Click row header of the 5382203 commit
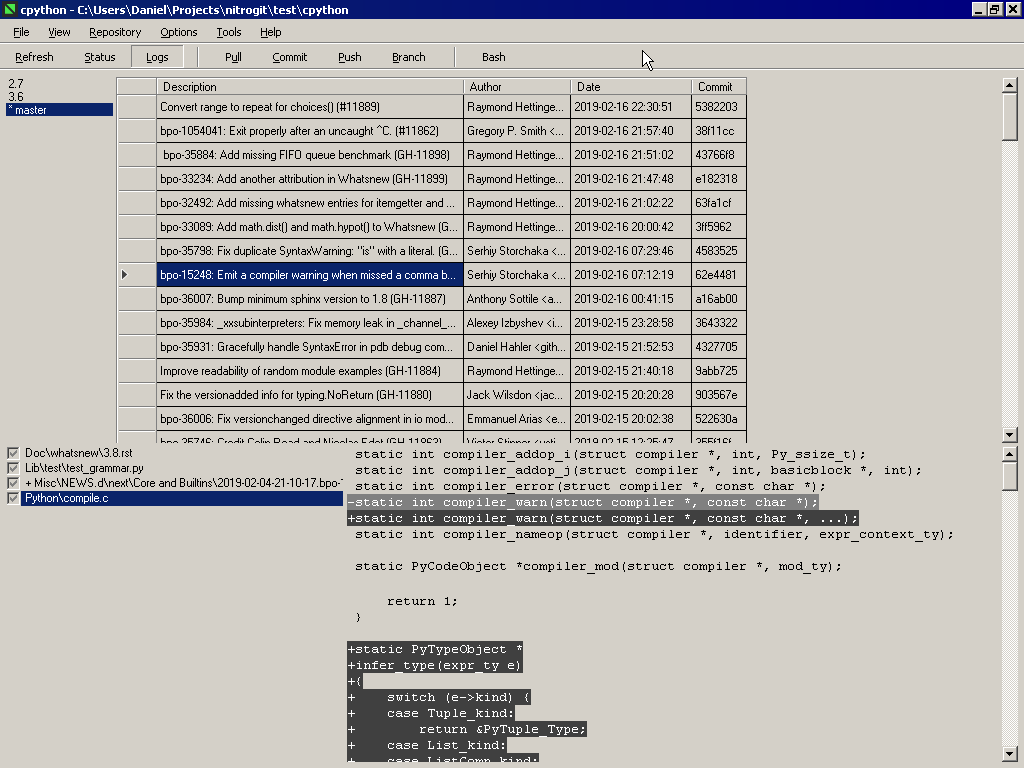The width and height of the screenshot is (1024, 768). (x=136, y=106)
